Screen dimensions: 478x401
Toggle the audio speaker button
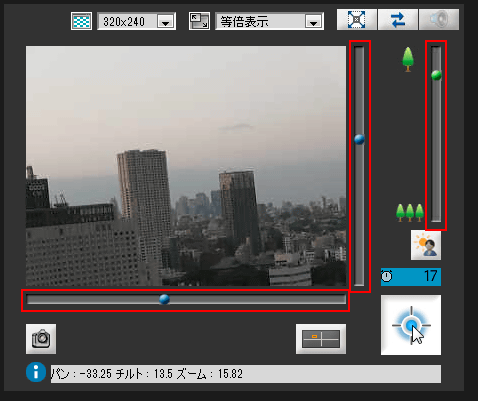coord(439,20)
